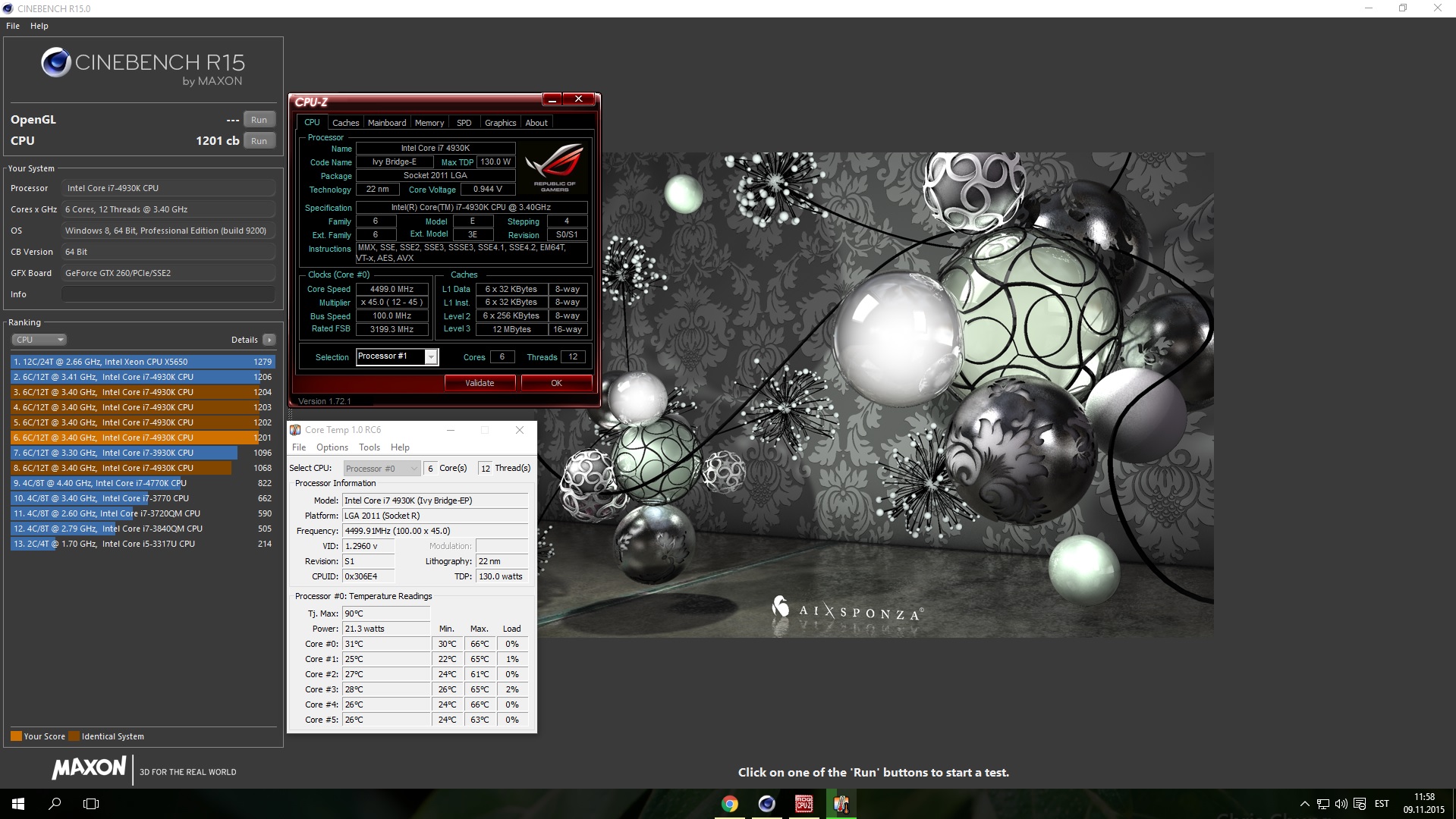1456x819 pixels.
Task: Expand ranking Details arrow
Action: (269, 340)
